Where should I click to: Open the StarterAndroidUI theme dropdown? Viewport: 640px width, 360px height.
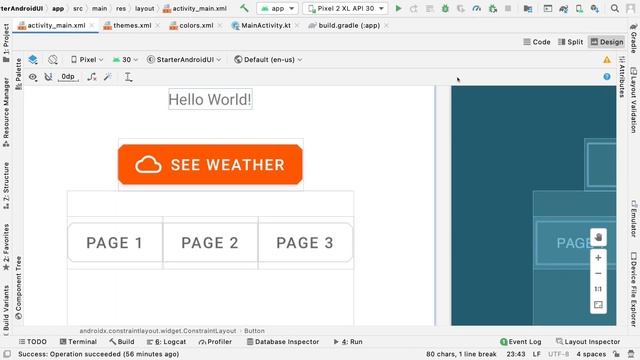[x=184, y=60]
